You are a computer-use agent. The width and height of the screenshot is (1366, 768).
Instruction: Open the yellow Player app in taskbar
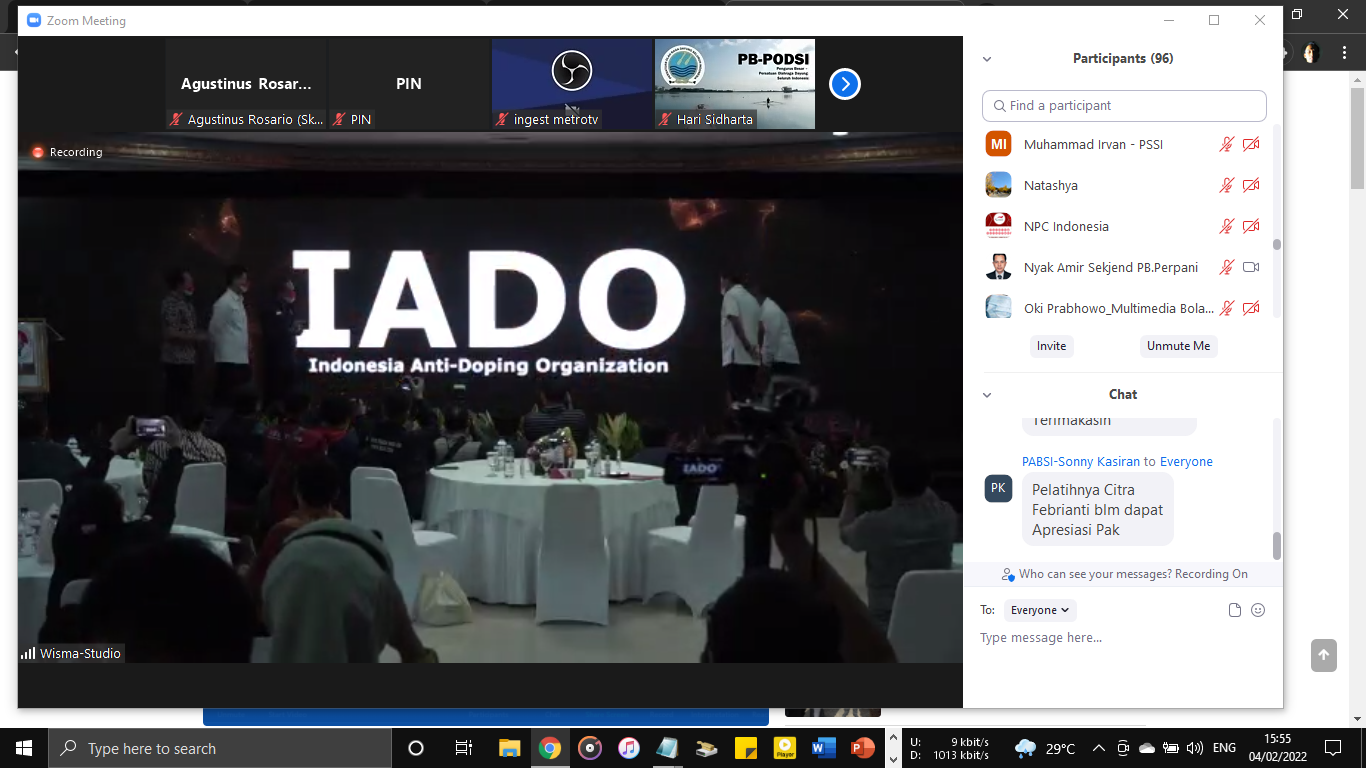785,748
